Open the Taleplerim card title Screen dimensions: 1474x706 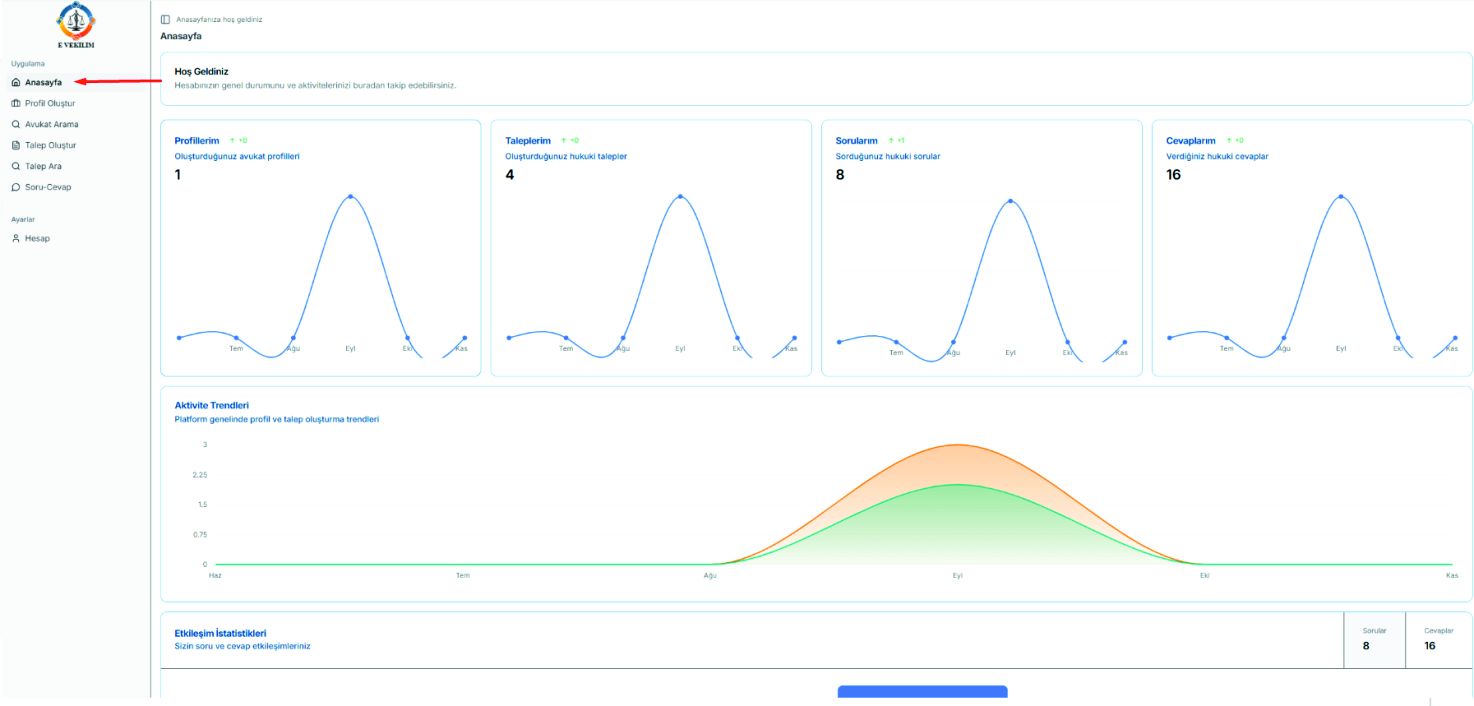[528, 141]
